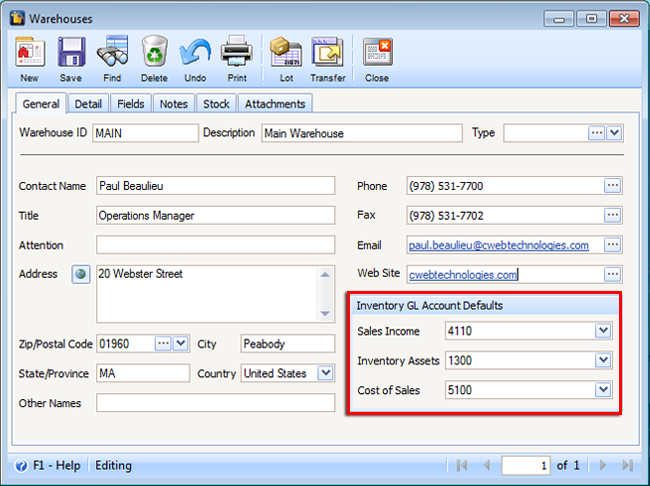Click the Warehouse ID field

click(145, 133)
